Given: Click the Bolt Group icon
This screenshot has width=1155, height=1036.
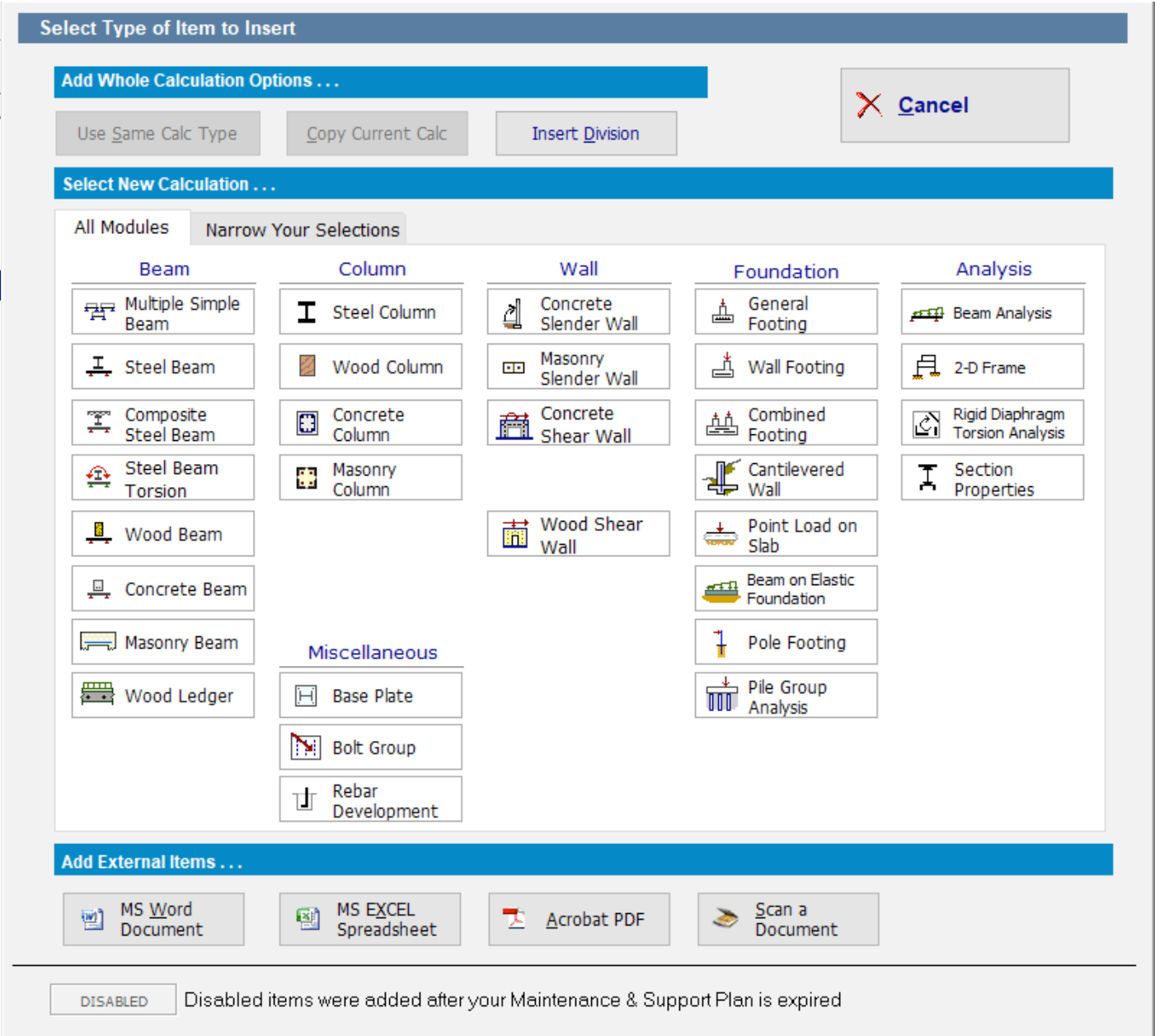Looking at the screenshot, I should click(x=305, y=747).
